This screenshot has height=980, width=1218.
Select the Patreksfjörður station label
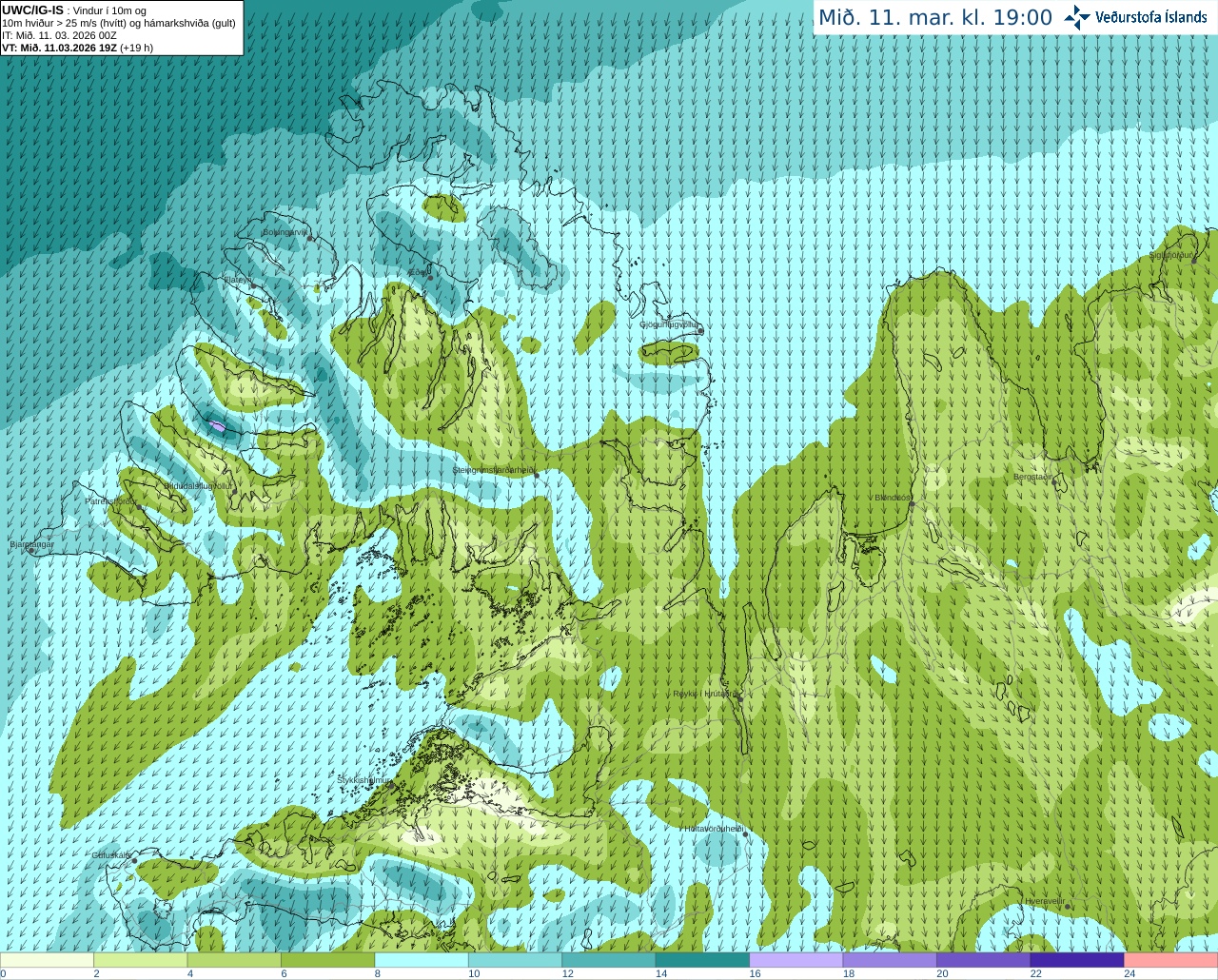coord(111,500)
